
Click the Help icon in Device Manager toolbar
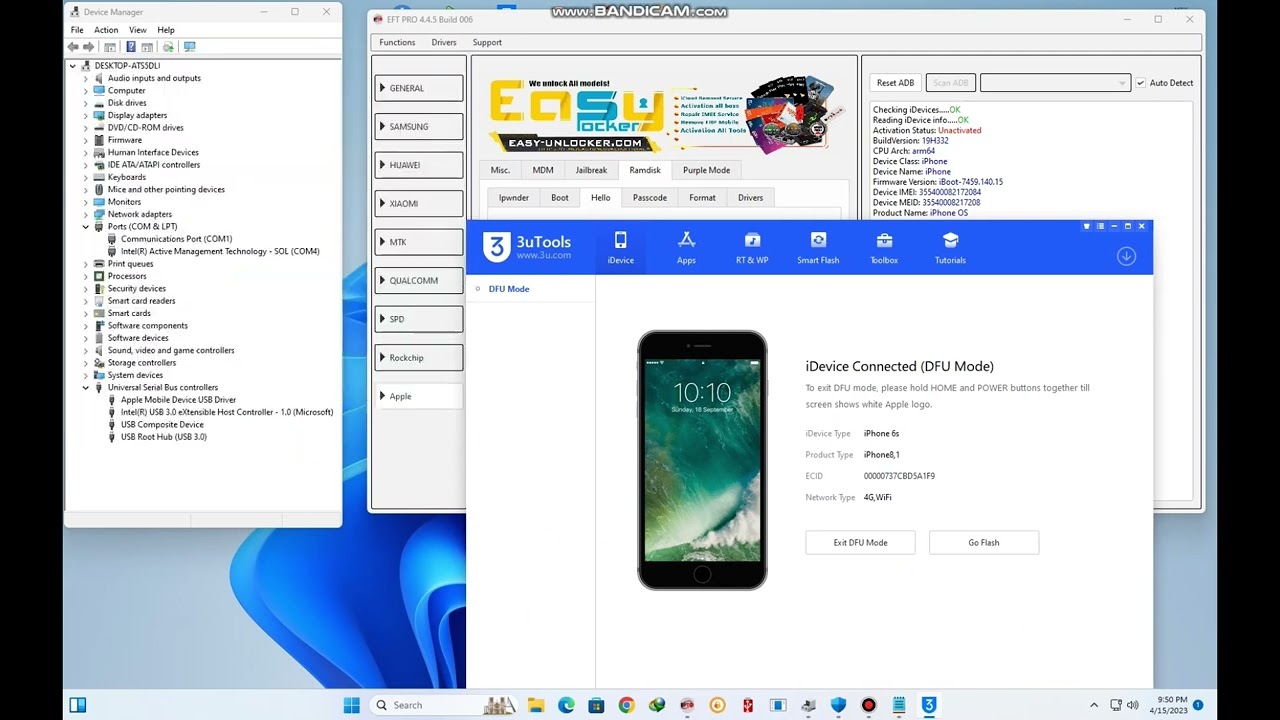coord(130,47)
